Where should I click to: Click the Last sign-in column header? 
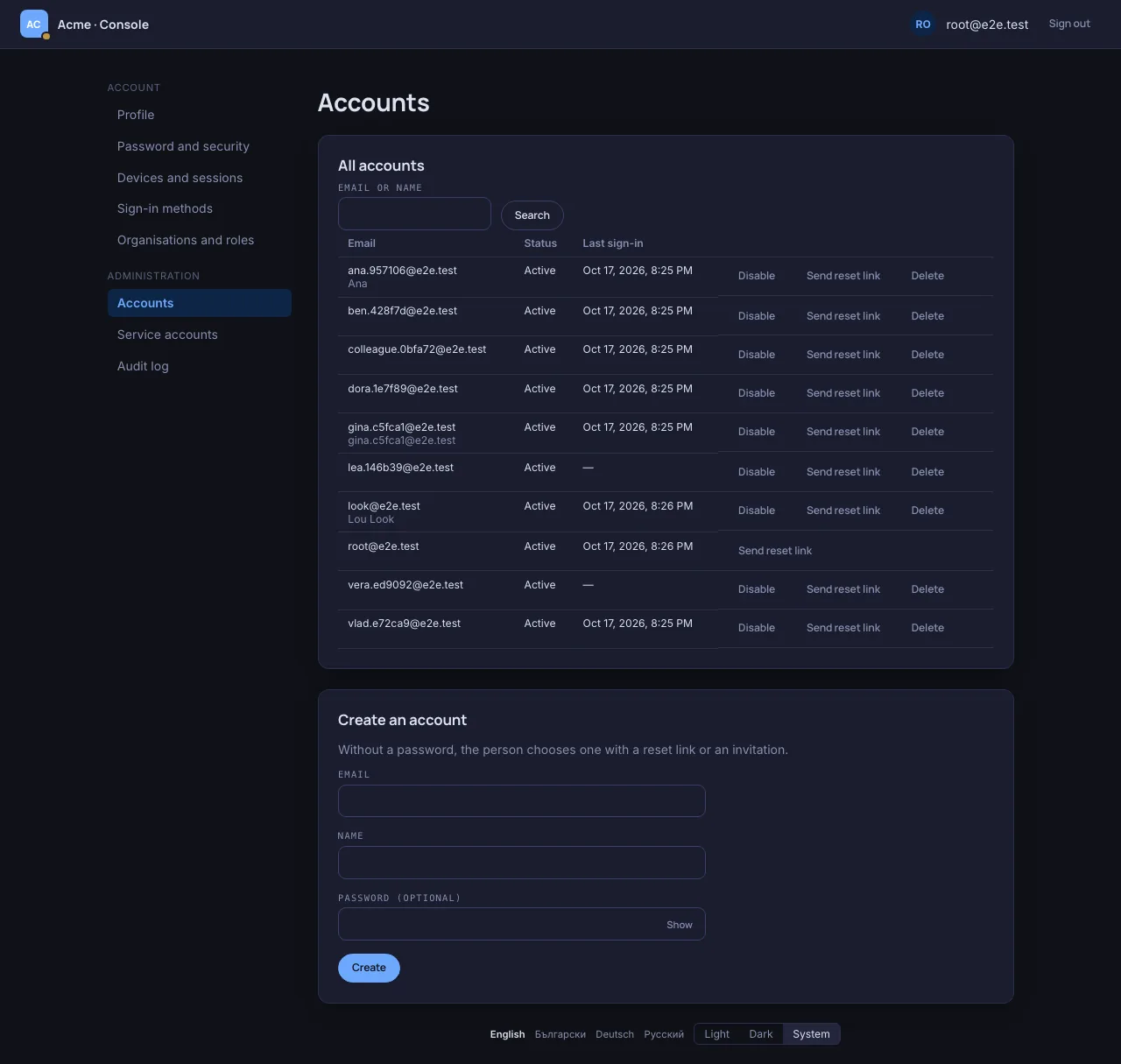[613, 243]
